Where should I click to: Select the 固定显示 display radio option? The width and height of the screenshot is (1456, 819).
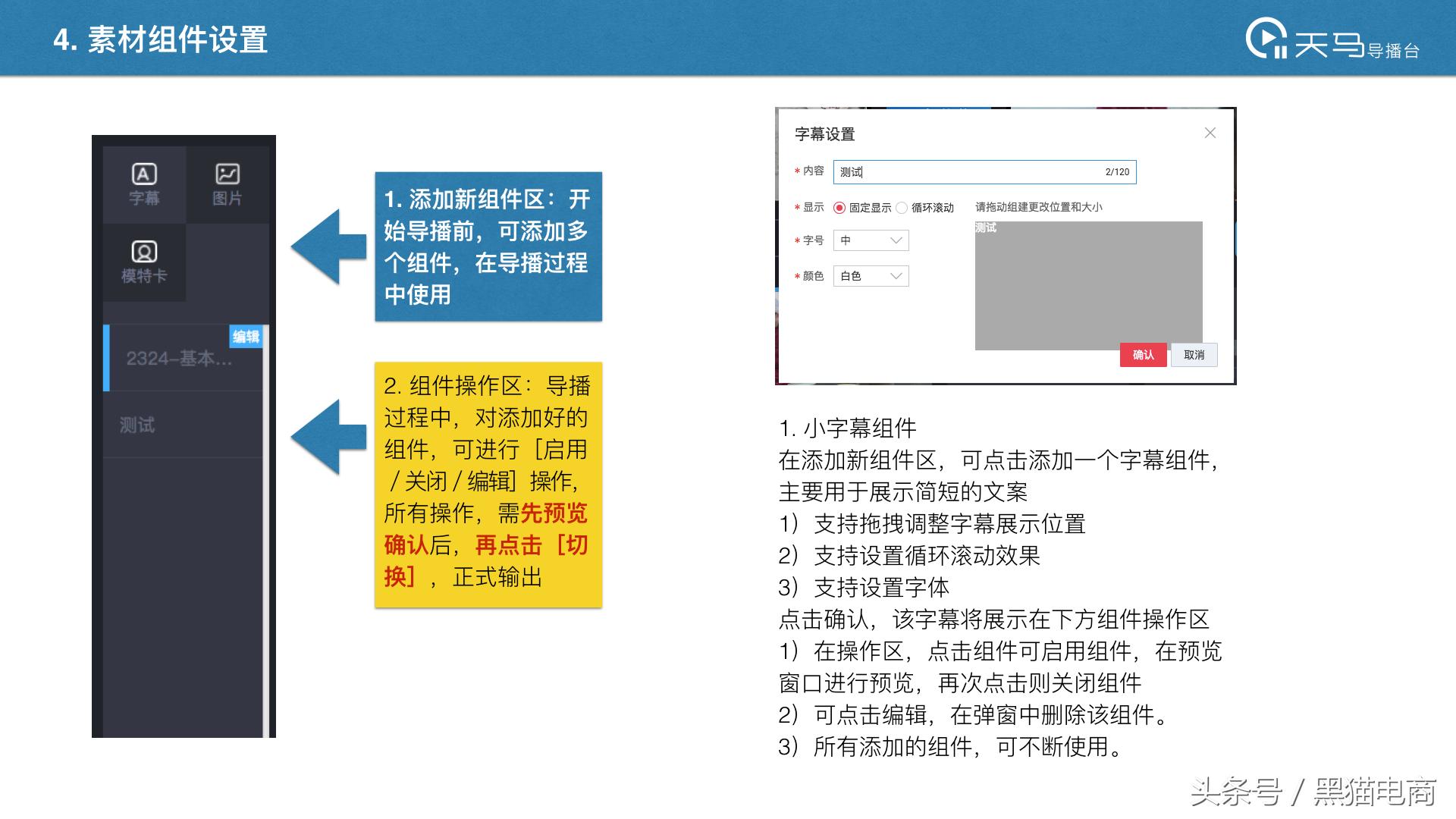pos(841,206)
